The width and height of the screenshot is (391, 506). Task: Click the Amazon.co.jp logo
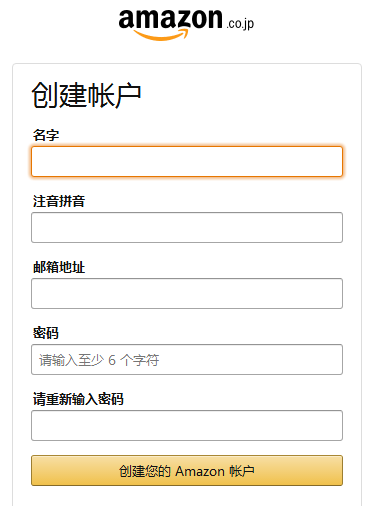click(186, 25)
